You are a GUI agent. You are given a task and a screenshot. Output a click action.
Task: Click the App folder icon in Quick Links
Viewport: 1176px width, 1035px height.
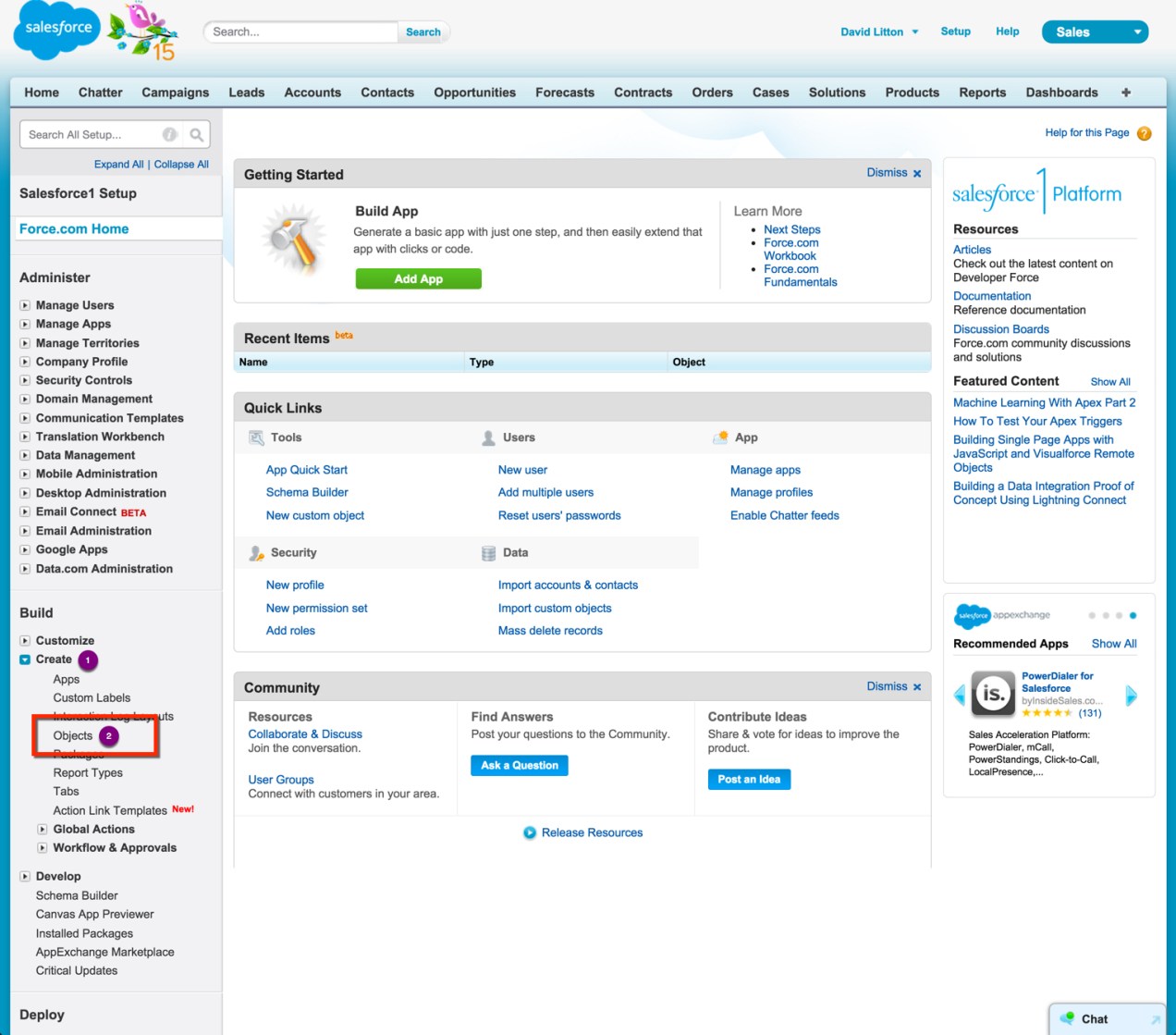point(721,437)
